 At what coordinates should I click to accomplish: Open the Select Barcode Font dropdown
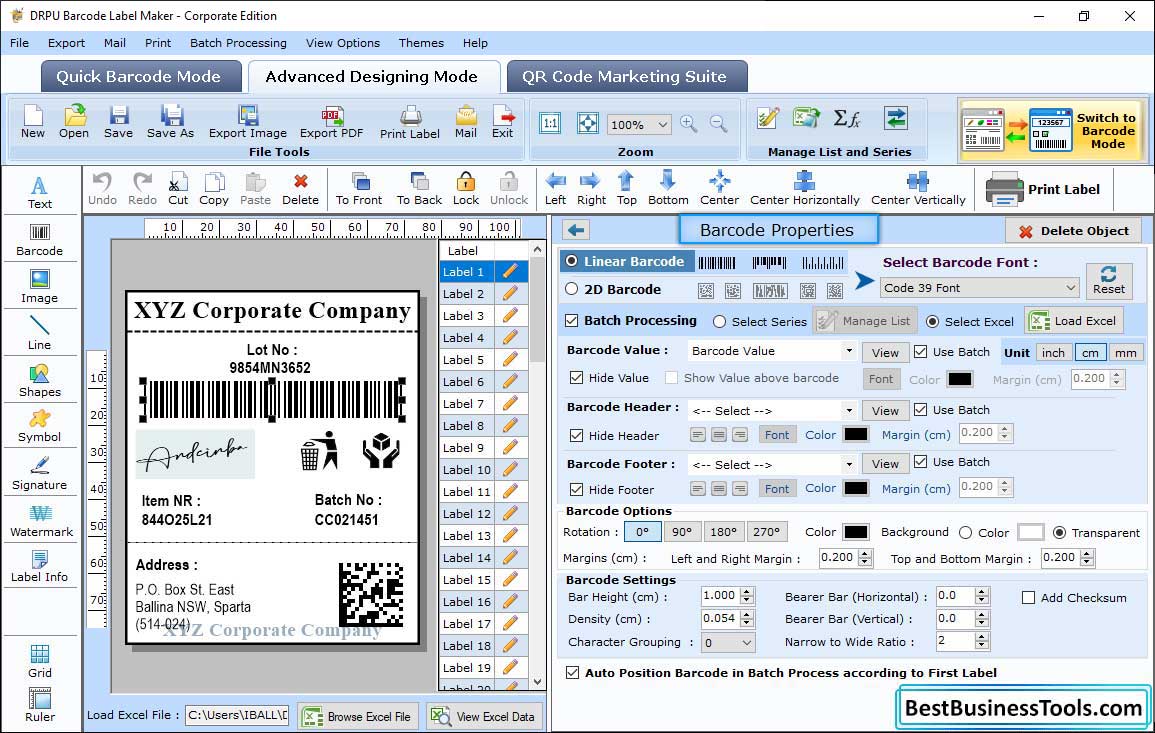click(x=980, y=288)
